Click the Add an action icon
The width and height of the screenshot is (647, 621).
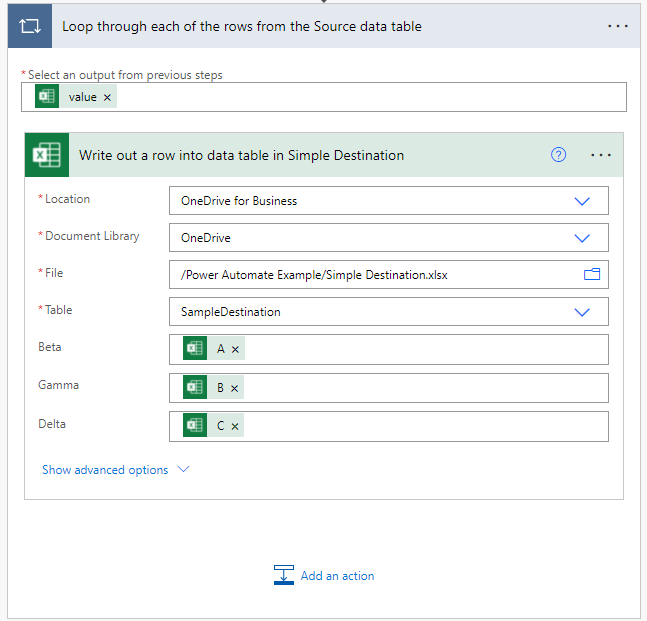coord(284,575)
